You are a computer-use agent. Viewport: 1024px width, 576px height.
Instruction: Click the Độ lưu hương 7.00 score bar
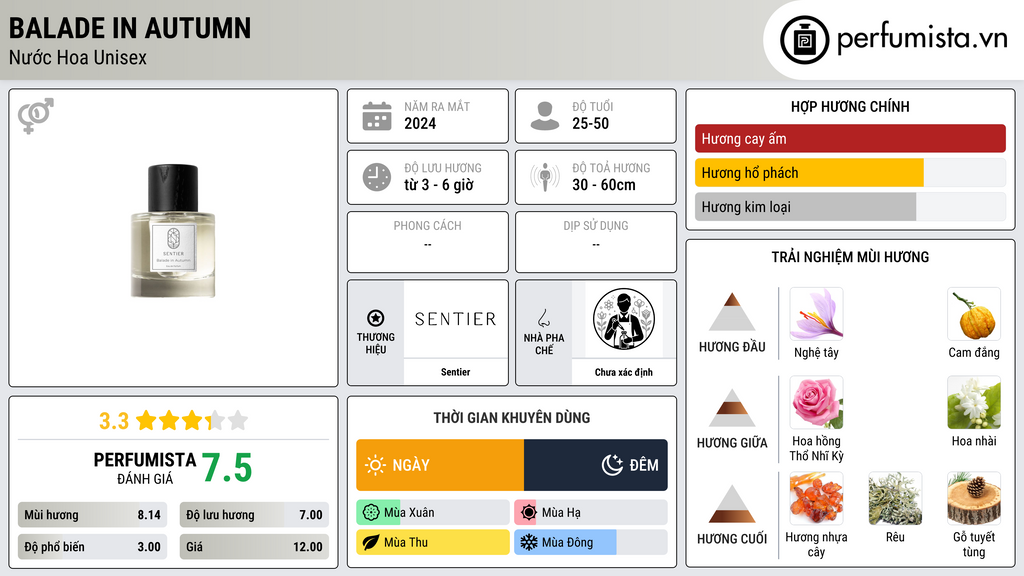pyautogui.click(x=254, y=515)
